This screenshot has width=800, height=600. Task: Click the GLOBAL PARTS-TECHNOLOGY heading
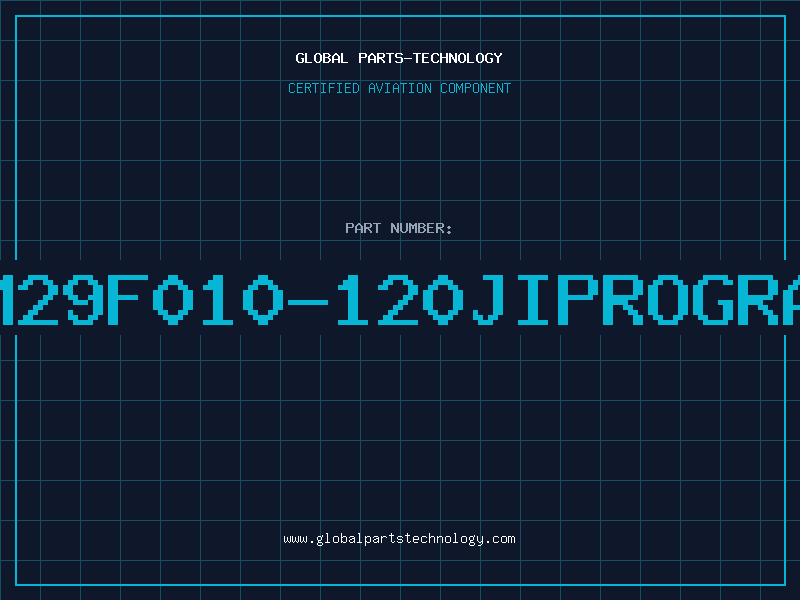[399, 58]
